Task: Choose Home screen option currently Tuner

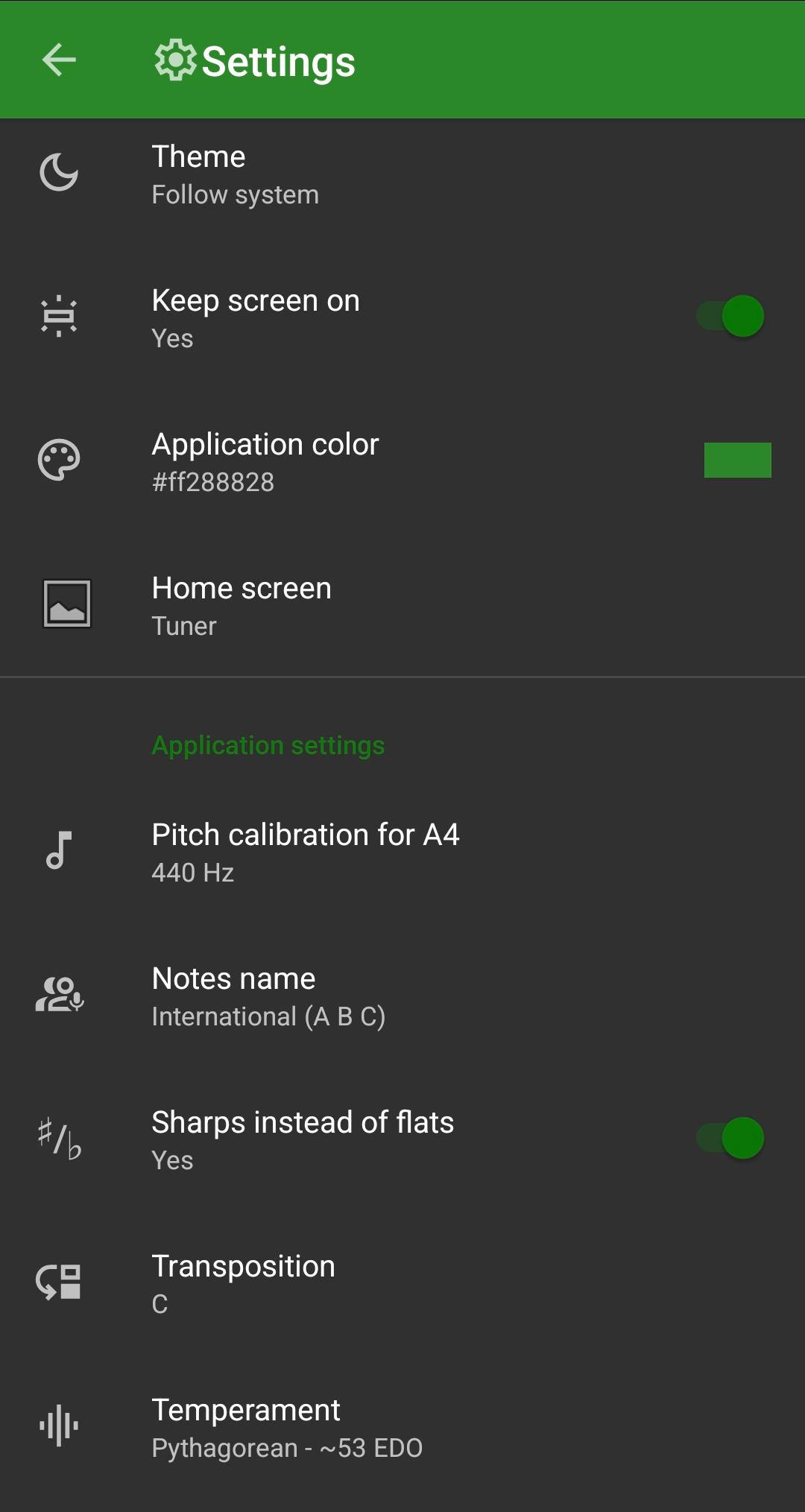Action: click(241, 606)
